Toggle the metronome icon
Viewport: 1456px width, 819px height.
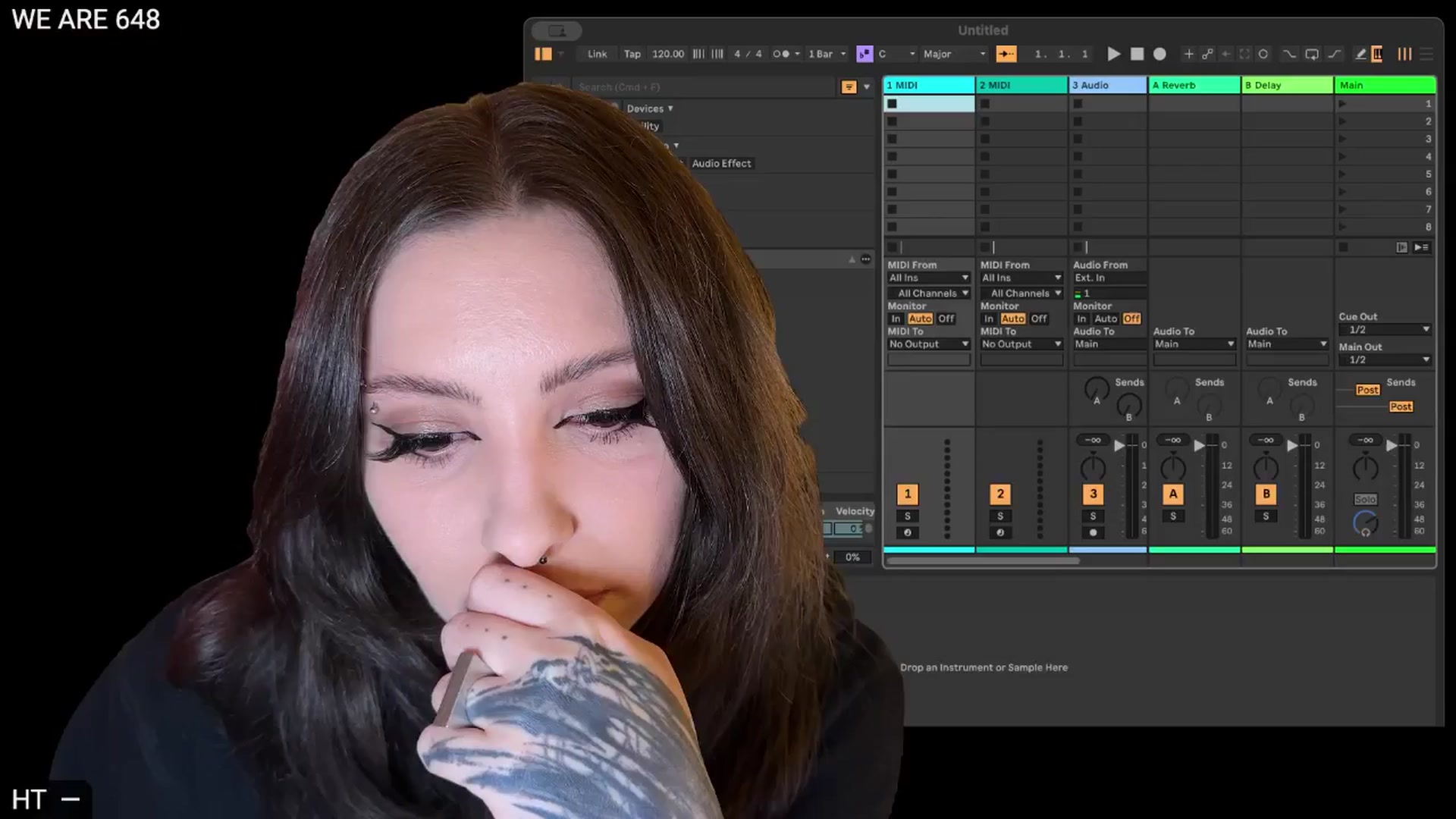tap(781, 54)
